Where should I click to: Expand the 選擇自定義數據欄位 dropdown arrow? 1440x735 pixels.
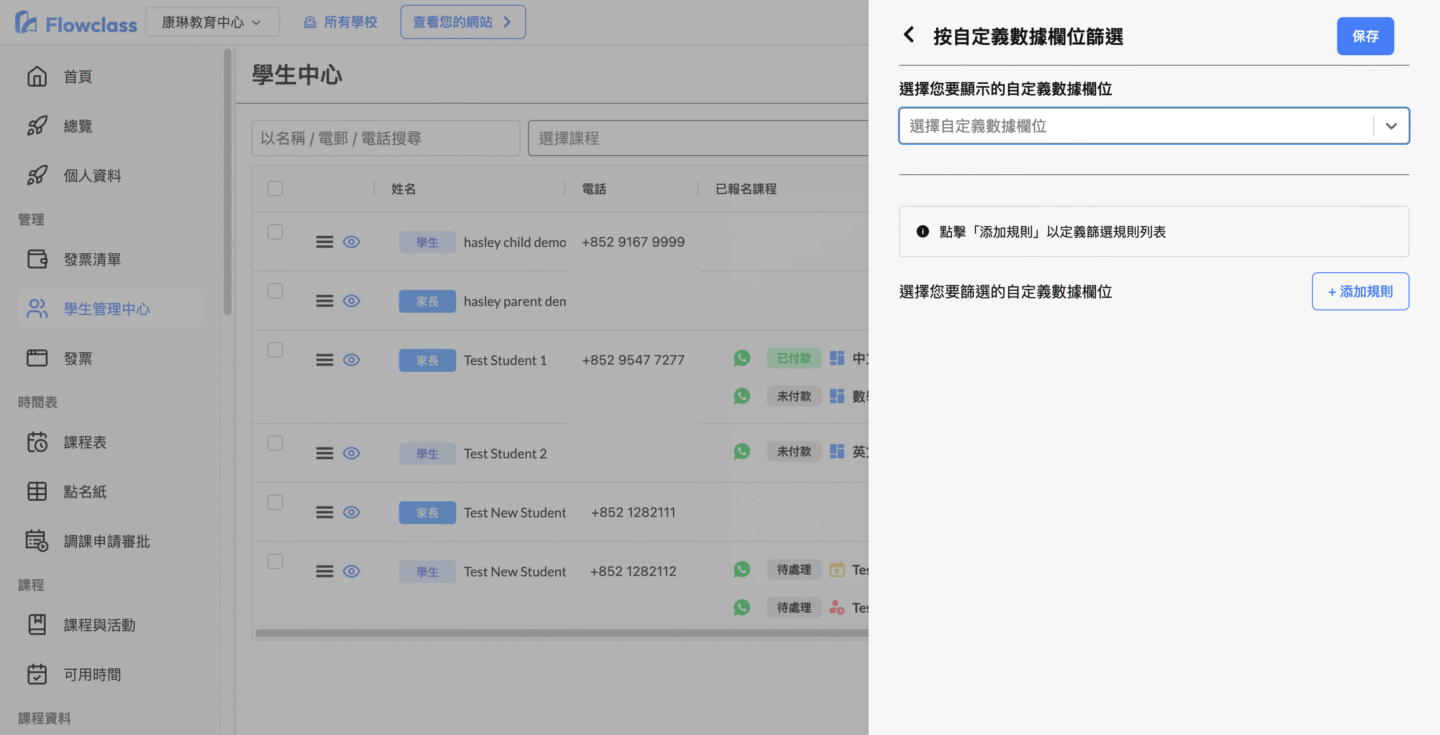tap(1391, 126)
